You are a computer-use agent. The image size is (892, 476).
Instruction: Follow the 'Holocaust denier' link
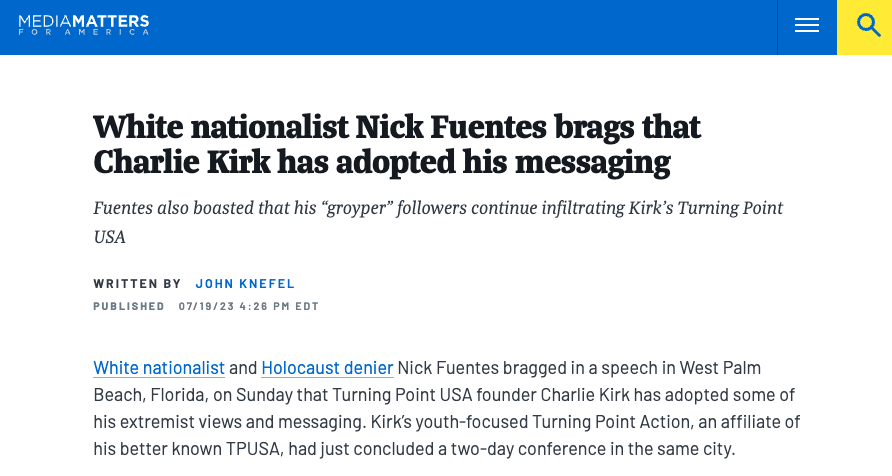327,368
